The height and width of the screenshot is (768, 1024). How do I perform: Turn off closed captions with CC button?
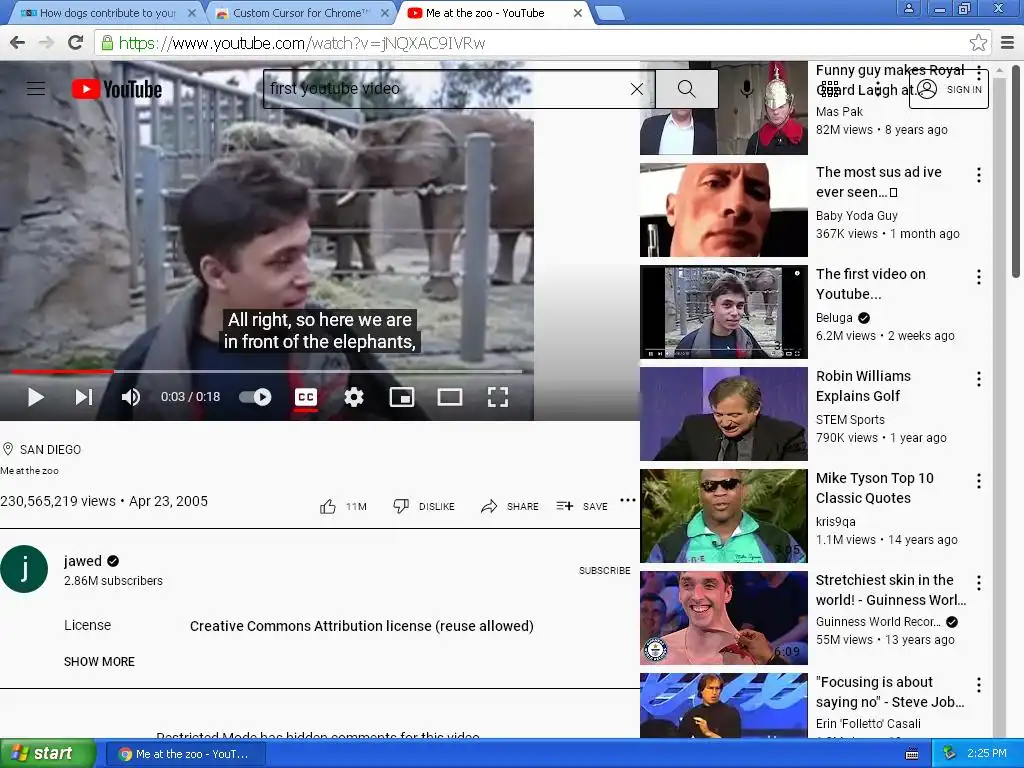[x=306, y=397]
